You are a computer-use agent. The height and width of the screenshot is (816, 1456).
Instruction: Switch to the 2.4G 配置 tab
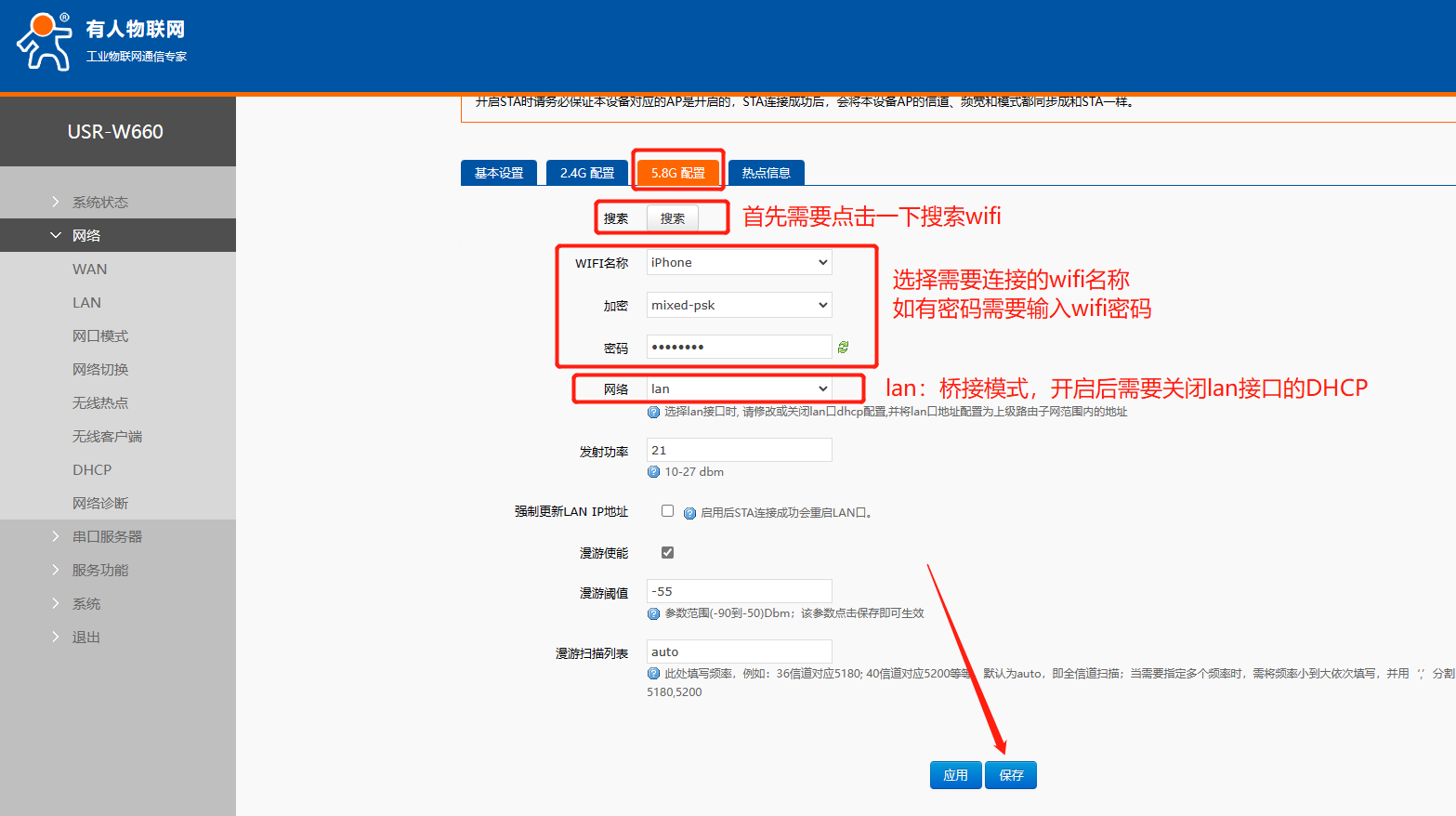[587, 173]
